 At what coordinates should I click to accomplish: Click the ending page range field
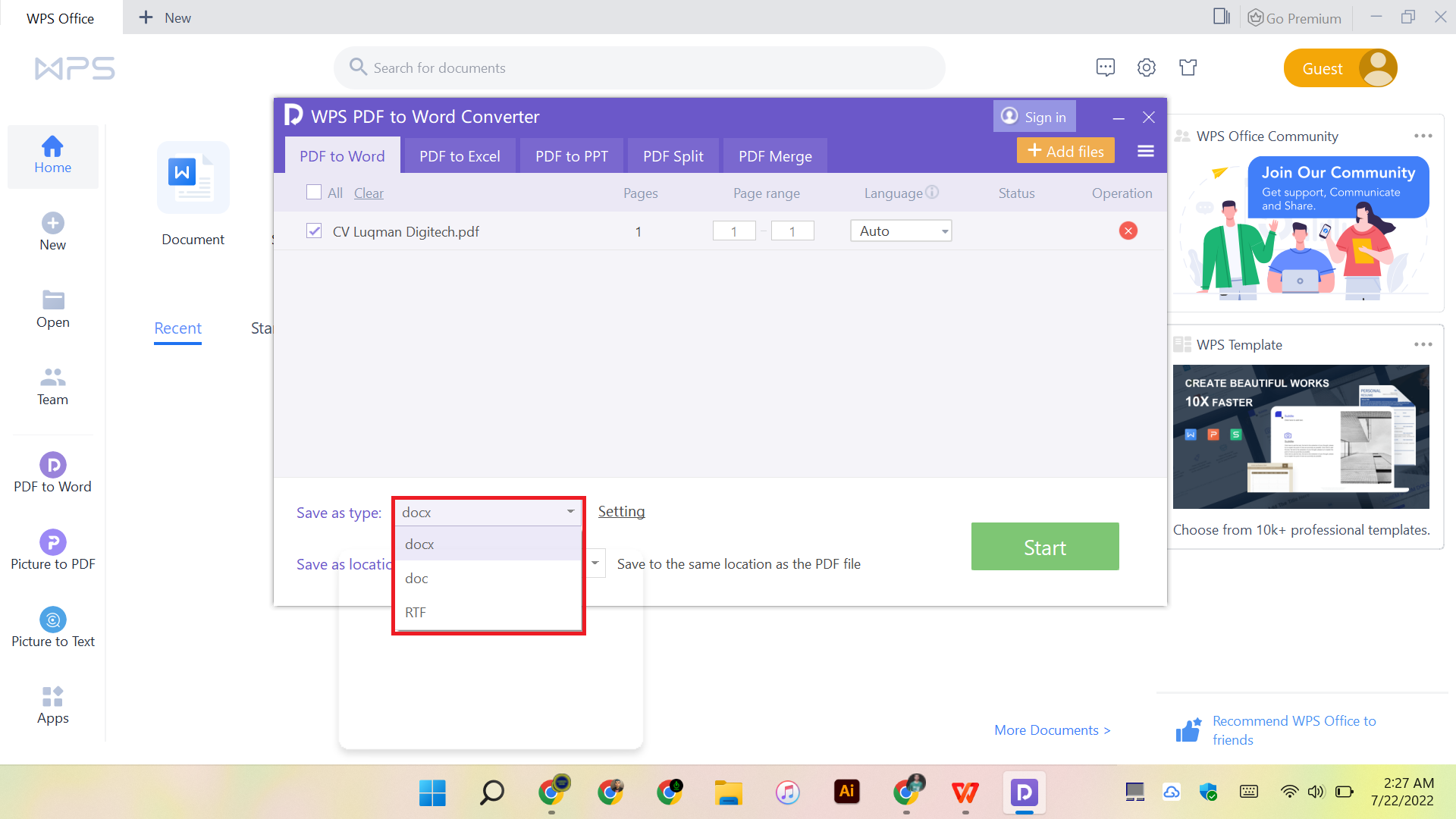coord(792,231)
